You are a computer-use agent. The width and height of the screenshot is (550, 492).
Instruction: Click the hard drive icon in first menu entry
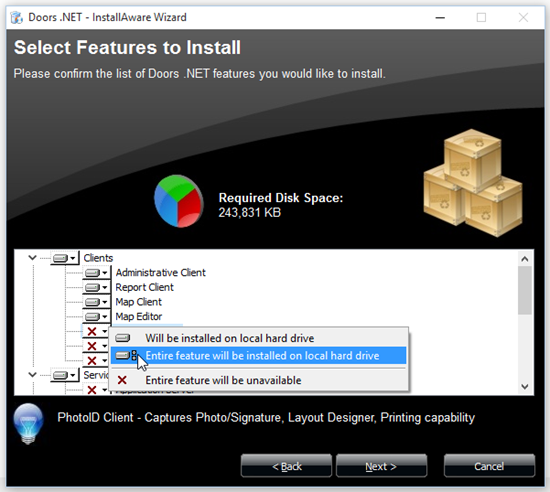point(122,338)
